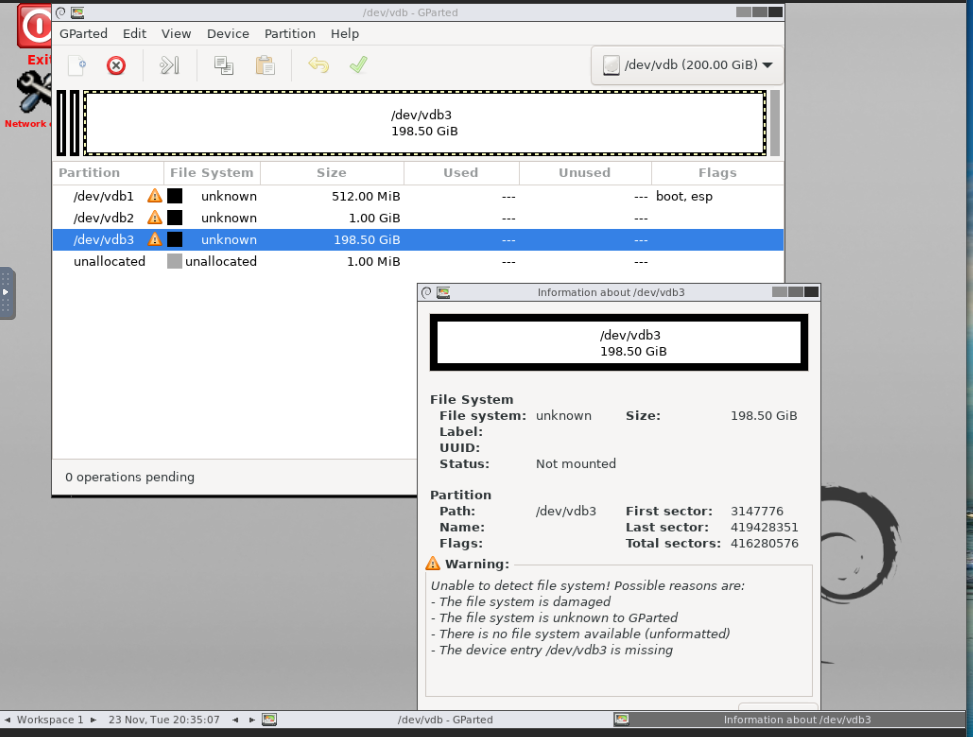Click the window menu icon in GParted title bar
The height and width of the screenshot is (737, 973).
[x=61, y=12]
